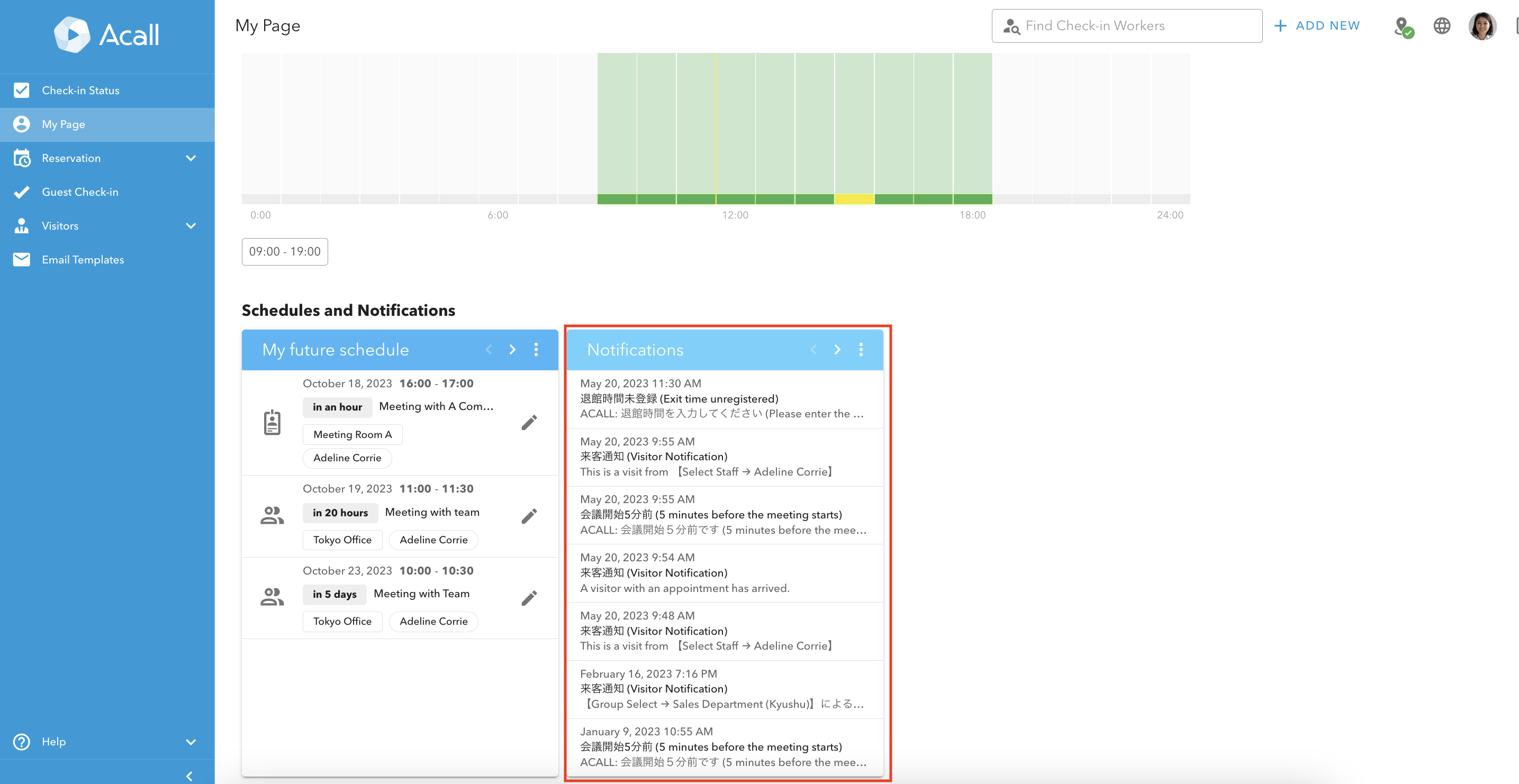Click the ADD NEW button
Screen dimensions: 1519x784
coord(1317,26)
